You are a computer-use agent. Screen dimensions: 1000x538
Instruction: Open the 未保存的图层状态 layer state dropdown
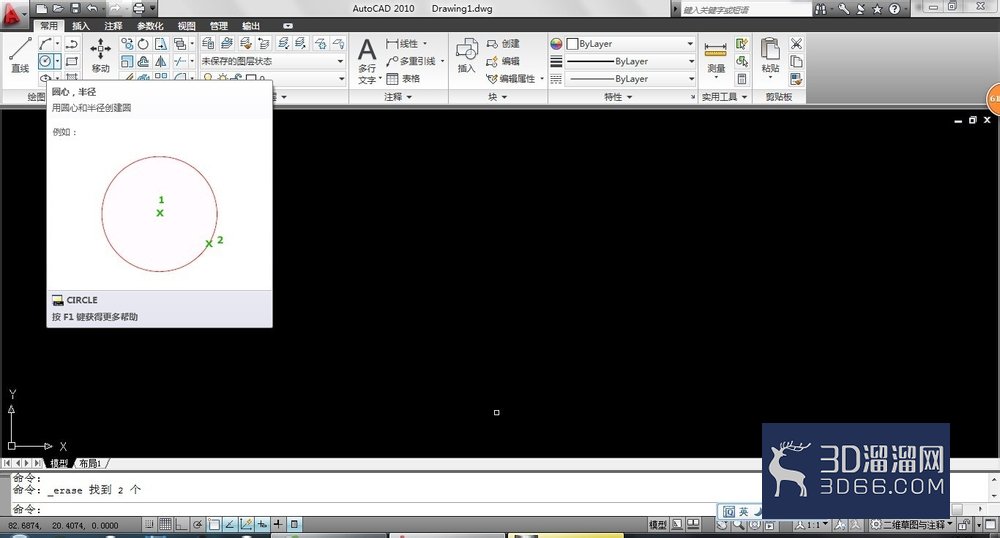[273, 61]
